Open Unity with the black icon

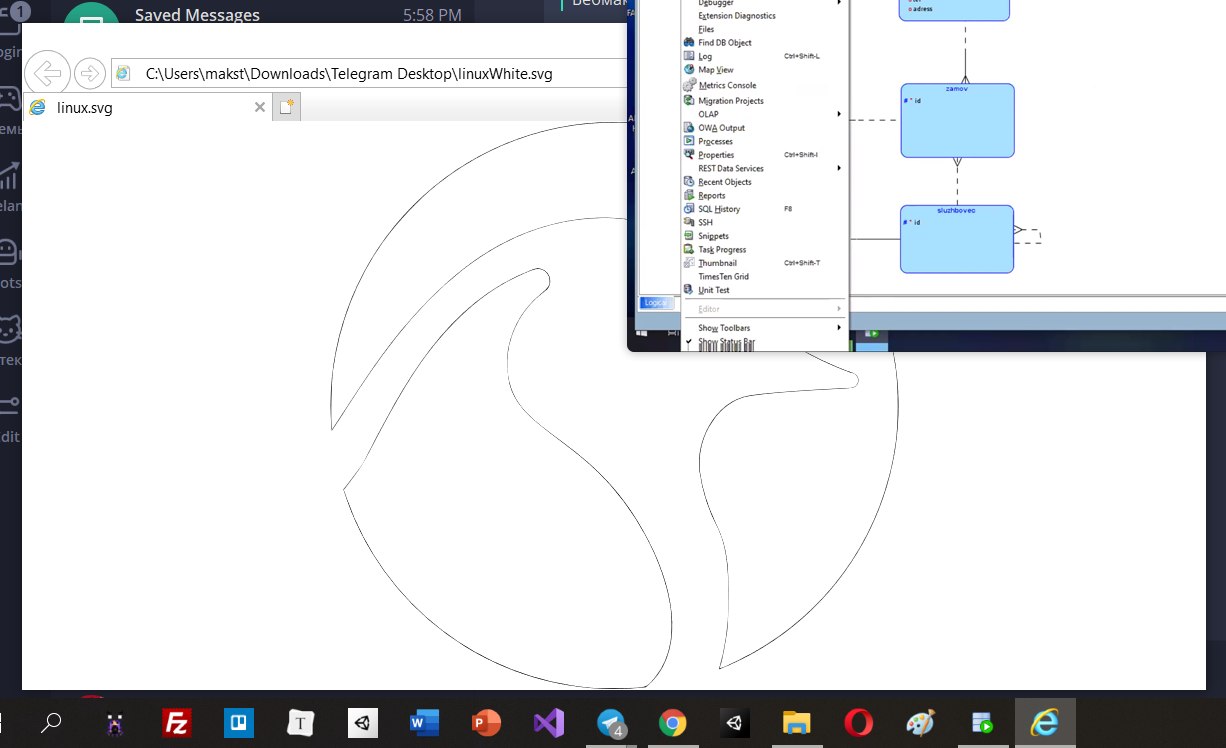pyautogui.click(x=735, y=723)
